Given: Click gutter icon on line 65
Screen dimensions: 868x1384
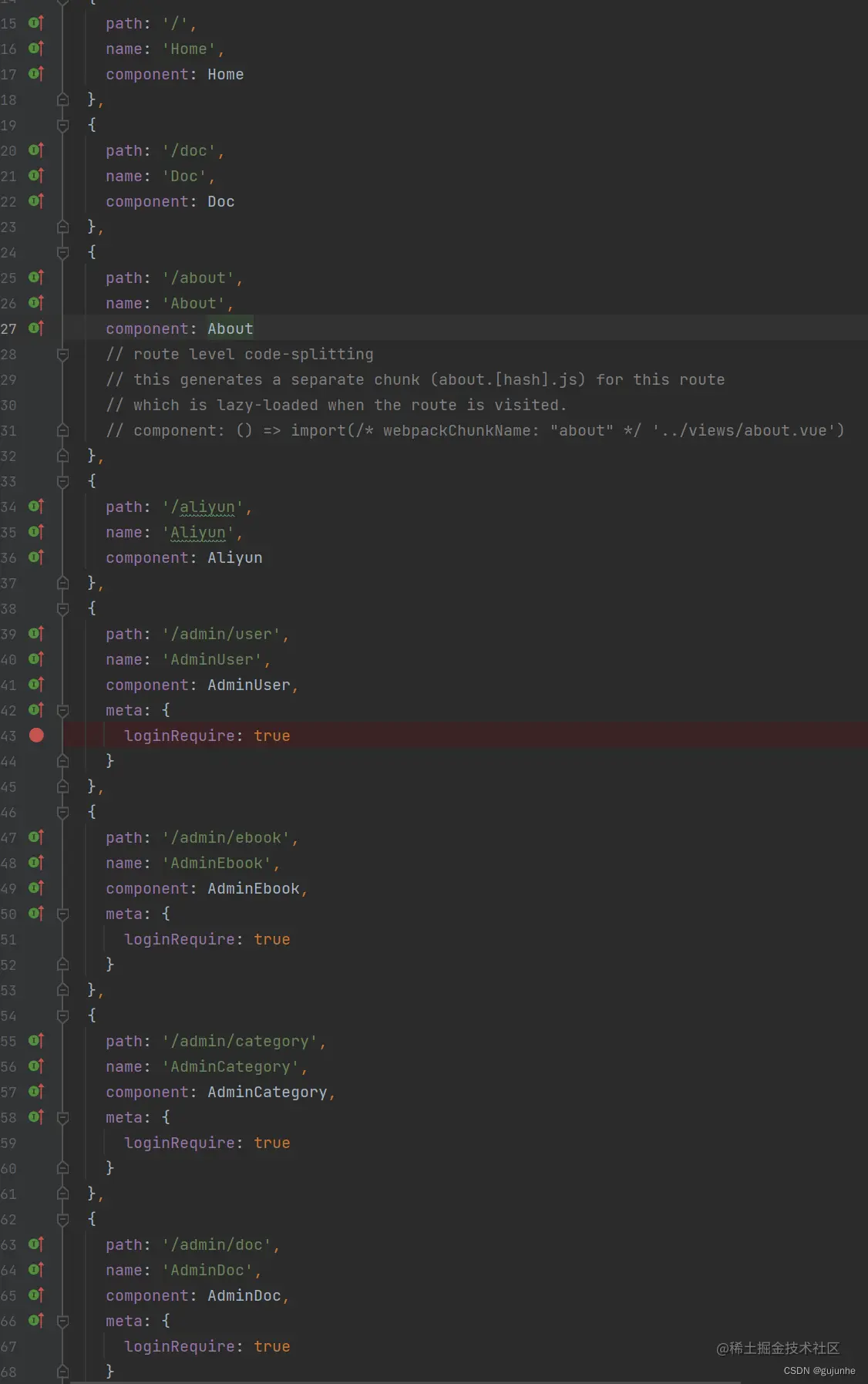Looking at the screenshot, I should pyautogui.click(x=36, y=1295).
